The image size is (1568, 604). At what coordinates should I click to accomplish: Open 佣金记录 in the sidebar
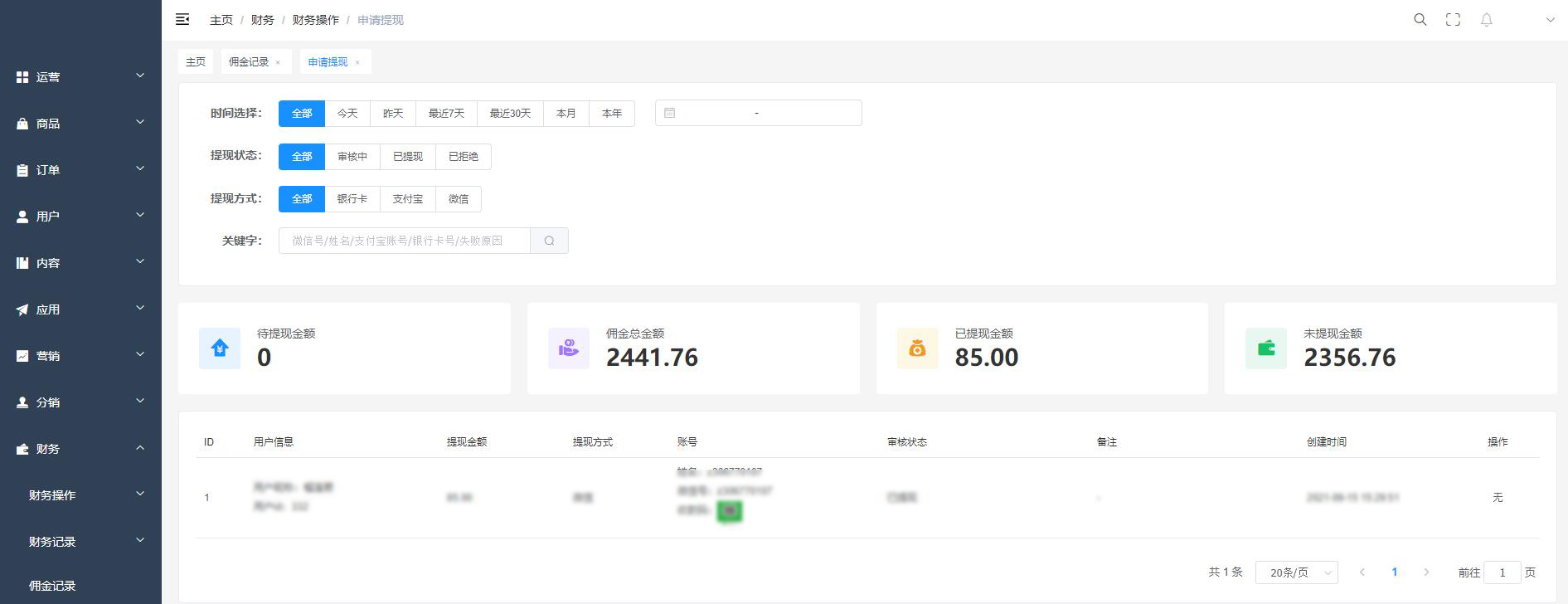pyautogui.click(x=80, y=585)
